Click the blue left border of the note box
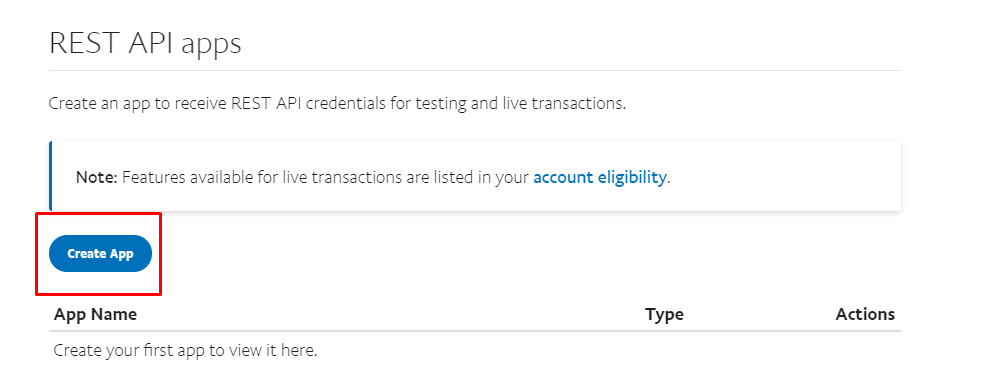This screenshot has height=382, width=981. click(x=50, y=176)
